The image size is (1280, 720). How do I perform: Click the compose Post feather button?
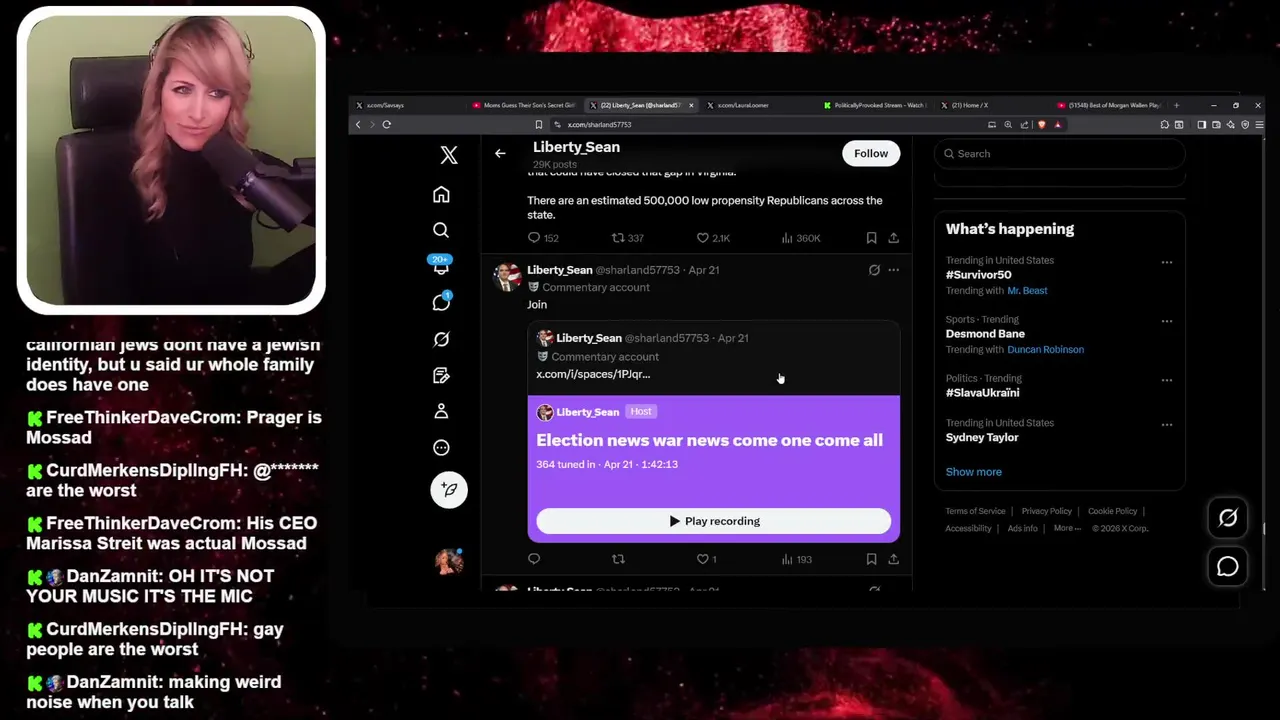[449, 489]
